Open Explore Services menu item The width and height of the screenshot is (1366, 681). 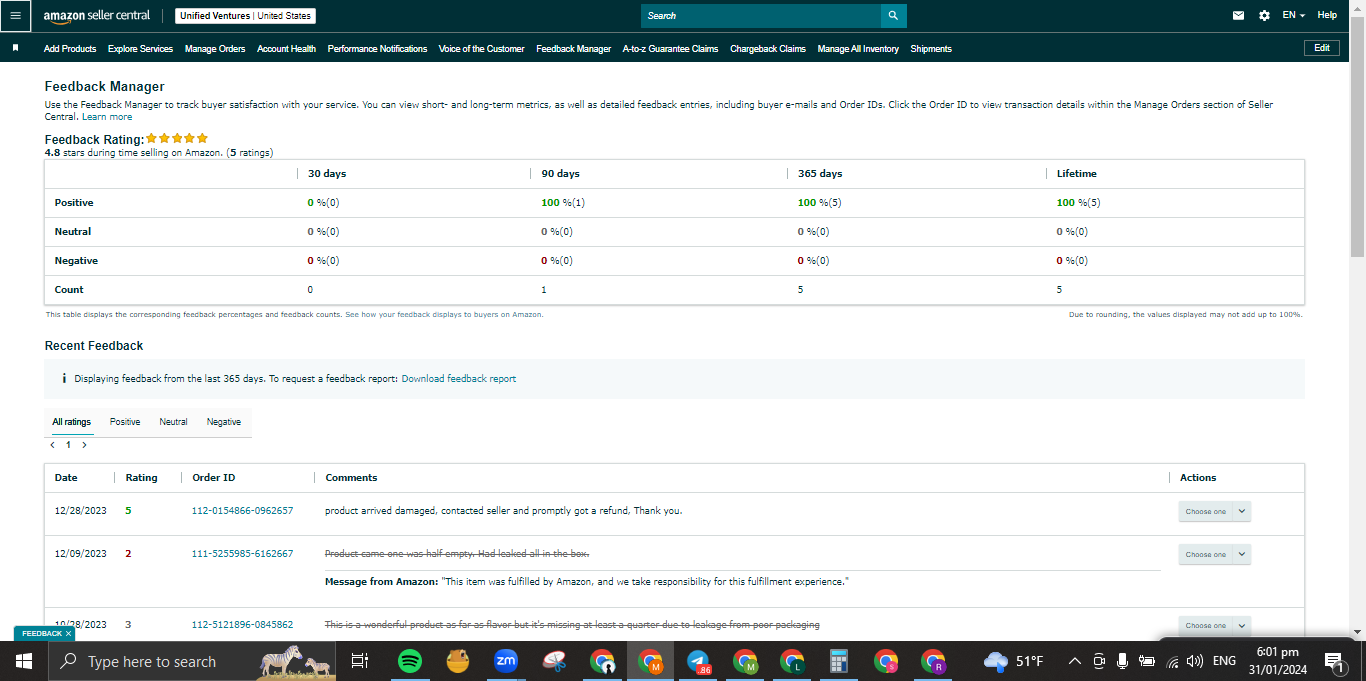click(x=140, y=49)
